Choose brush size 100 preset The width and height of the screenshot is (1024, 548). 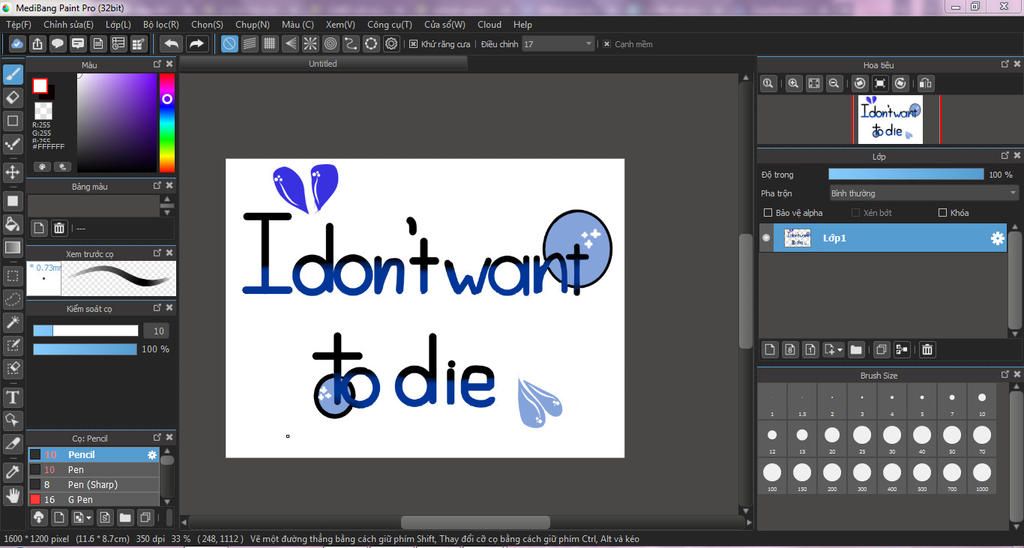(772, 475)
